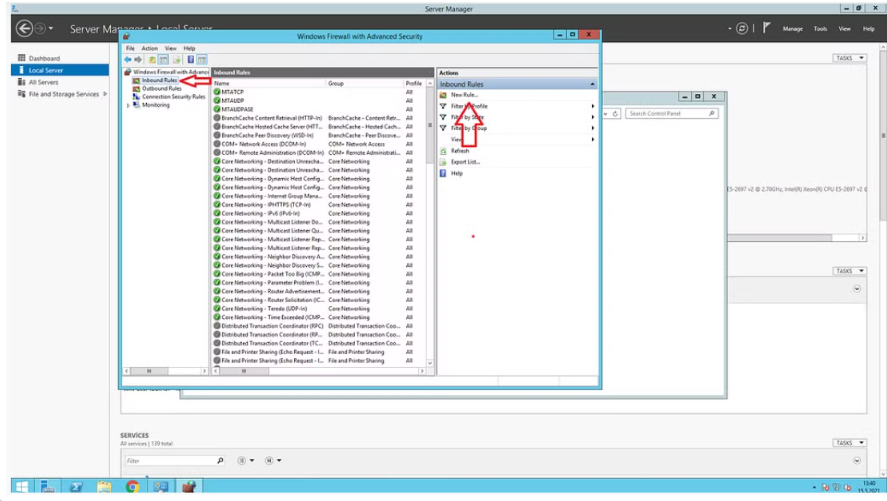Click the console tree horizontal scrollbar
The width and height of the screenshot is (887, 501).
click(x=166, y=372)
